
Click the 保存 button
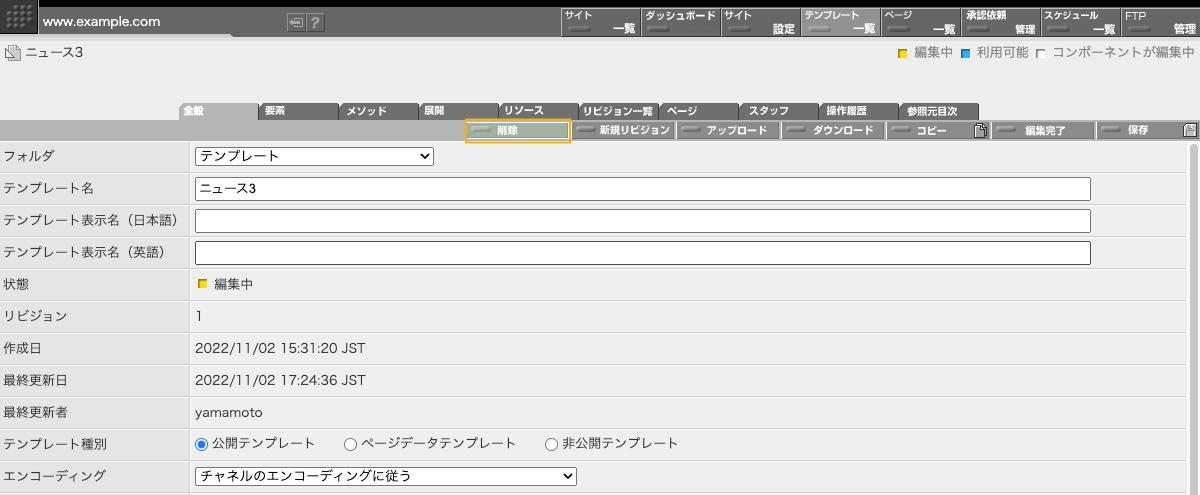[1148, 130]
